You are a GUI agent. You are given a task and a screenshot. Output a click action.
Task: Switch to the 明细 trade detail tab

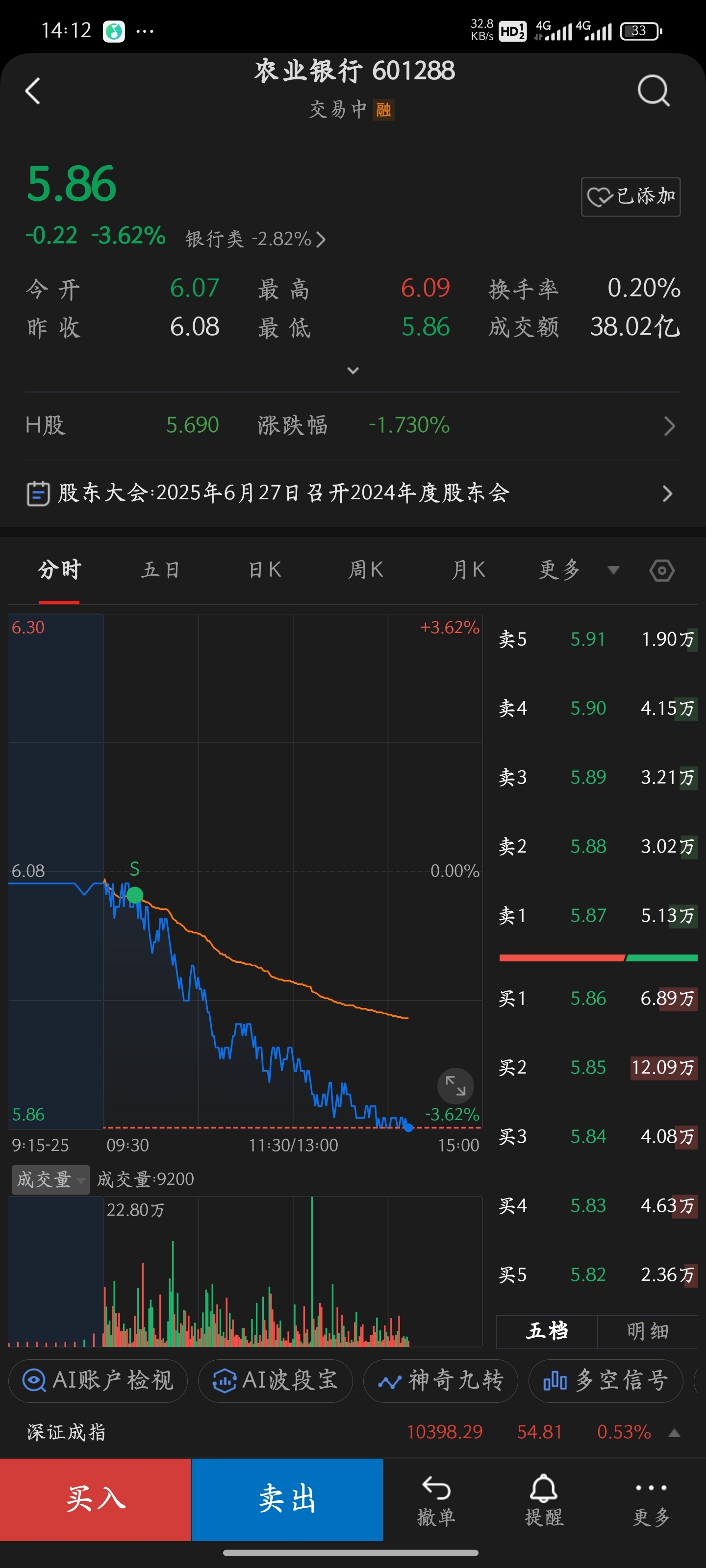point(648,1331)
